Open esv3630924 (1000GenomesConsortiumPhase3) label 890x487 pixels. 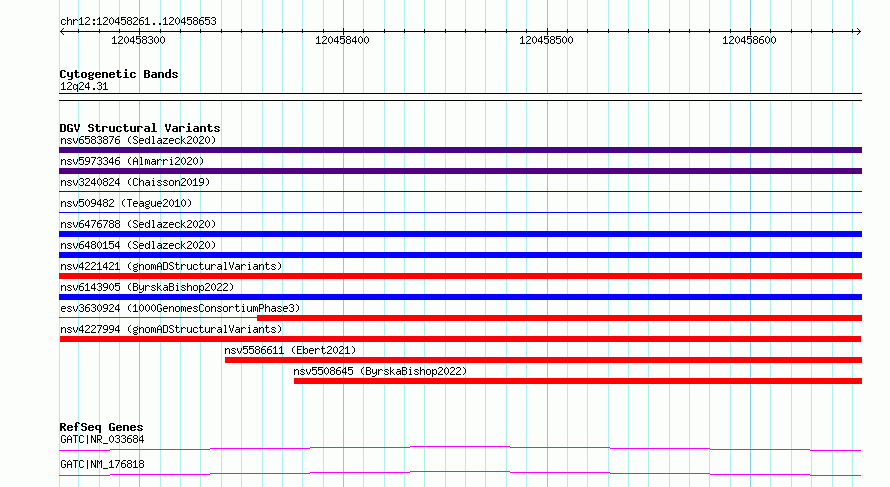[x=180, y=308]
